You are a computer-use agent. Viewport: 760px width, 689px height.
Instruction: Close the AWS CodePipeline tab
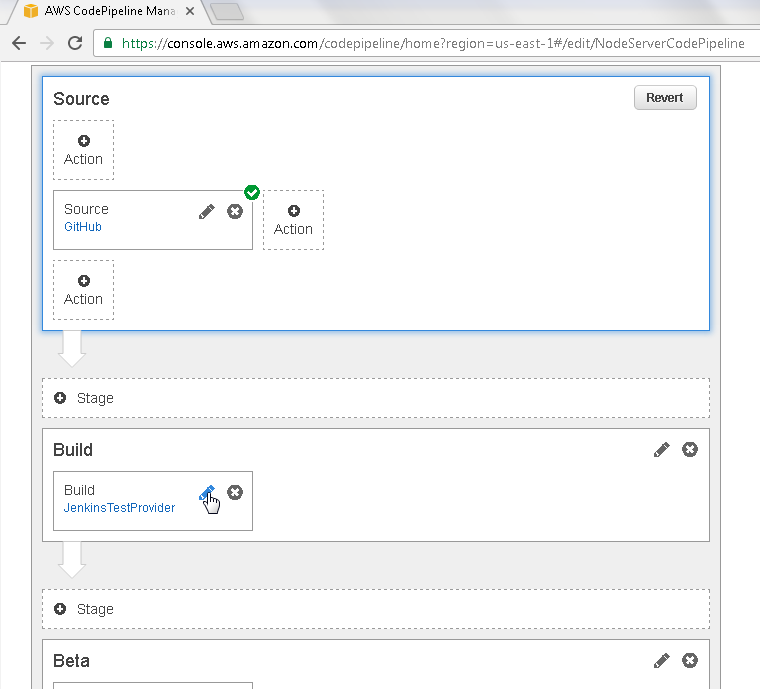tap(190, 11)
